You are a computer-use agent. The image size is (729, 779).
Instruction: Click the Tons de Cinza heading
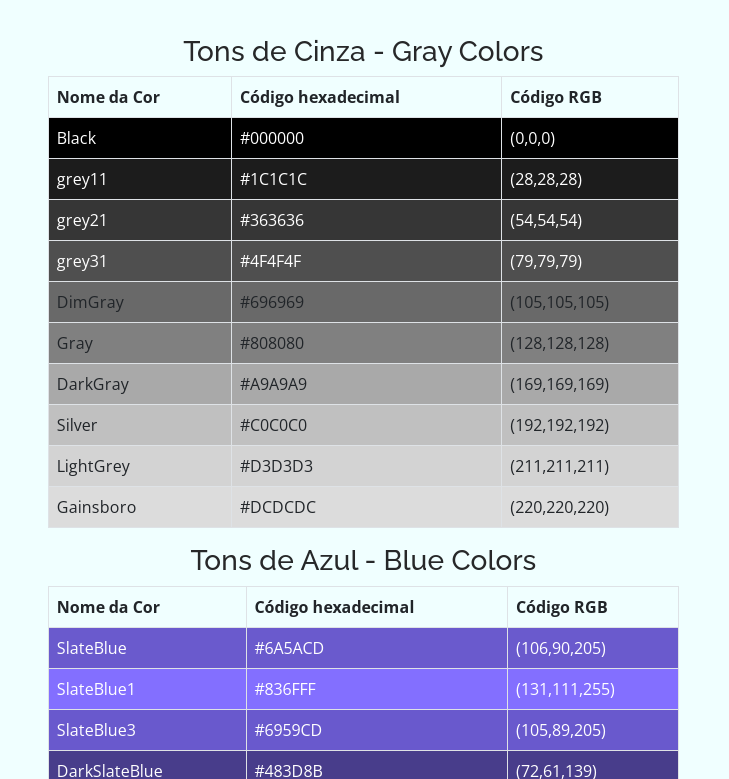point(363,51)
